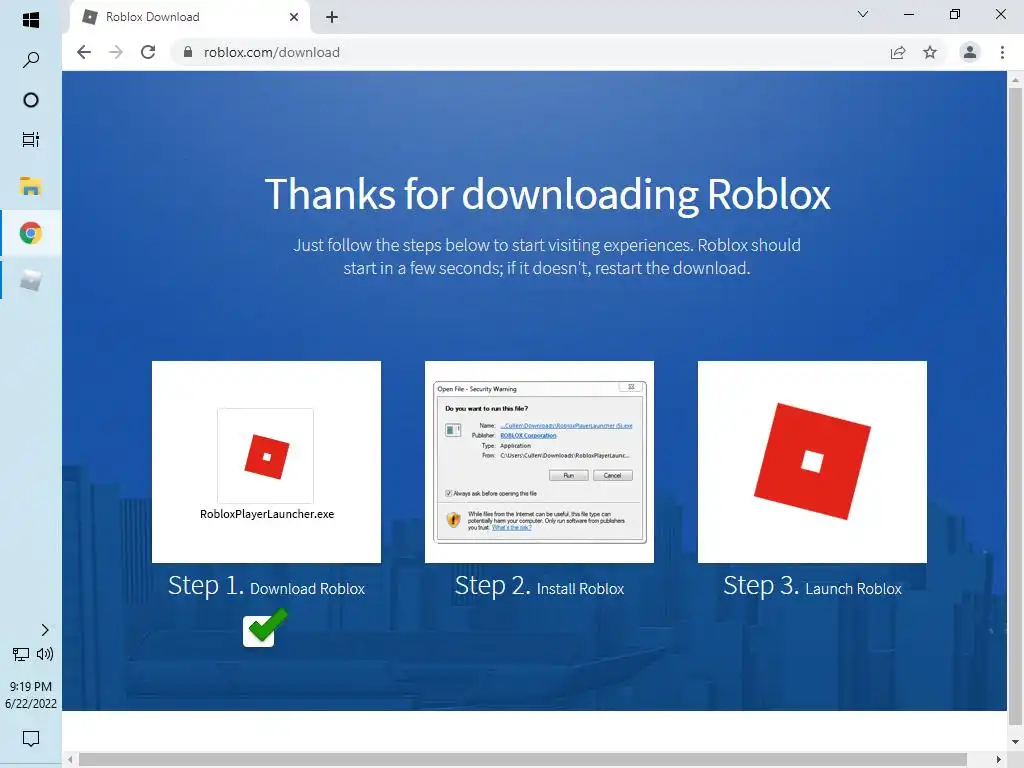Screen dimensions: 1024x768
Task: Click the RobloxPlayerLauncher.exe file name
Action: pyautogui.click(x=266, y=514)
